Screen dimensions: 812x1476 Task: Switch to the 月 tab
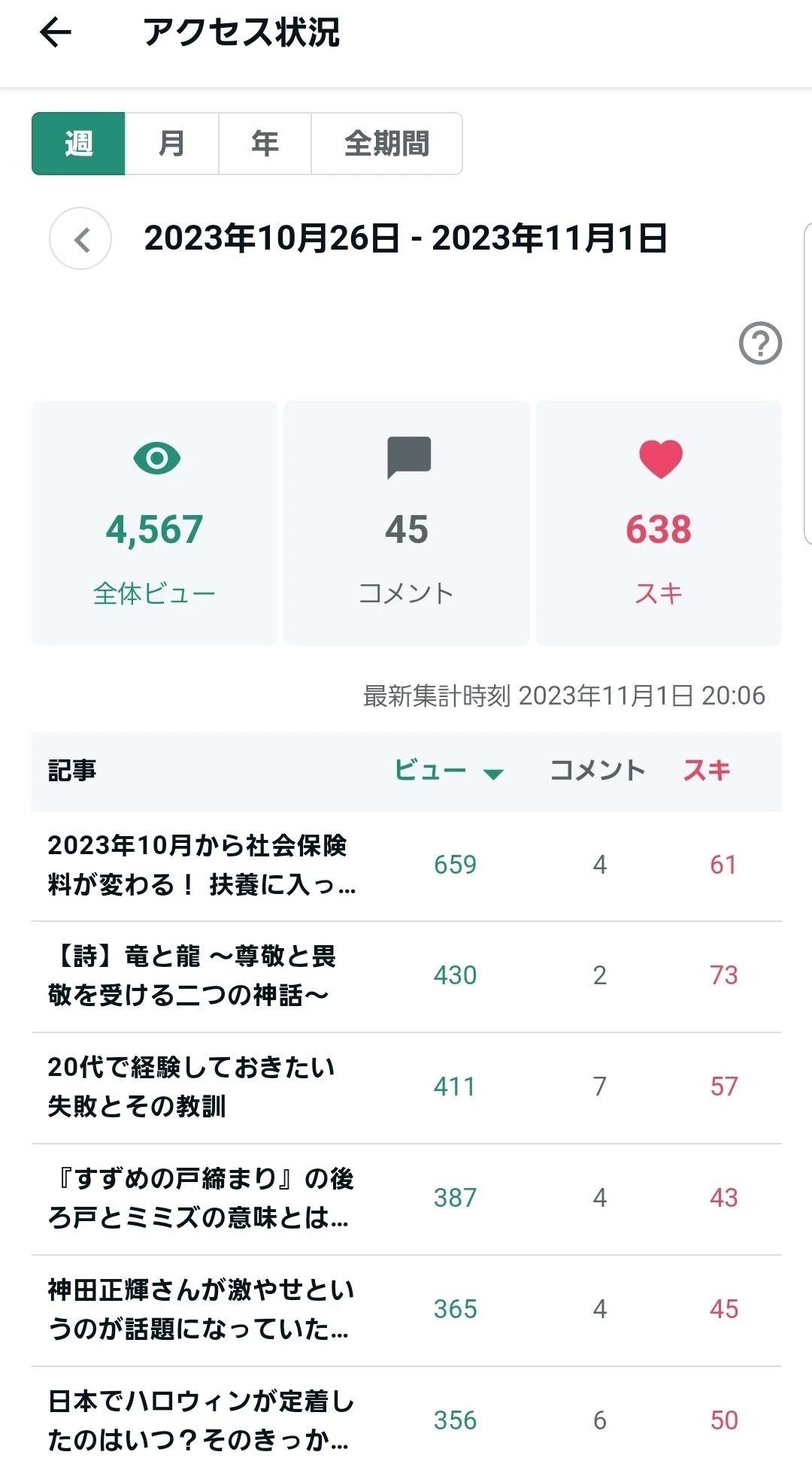tap(171, 144)
